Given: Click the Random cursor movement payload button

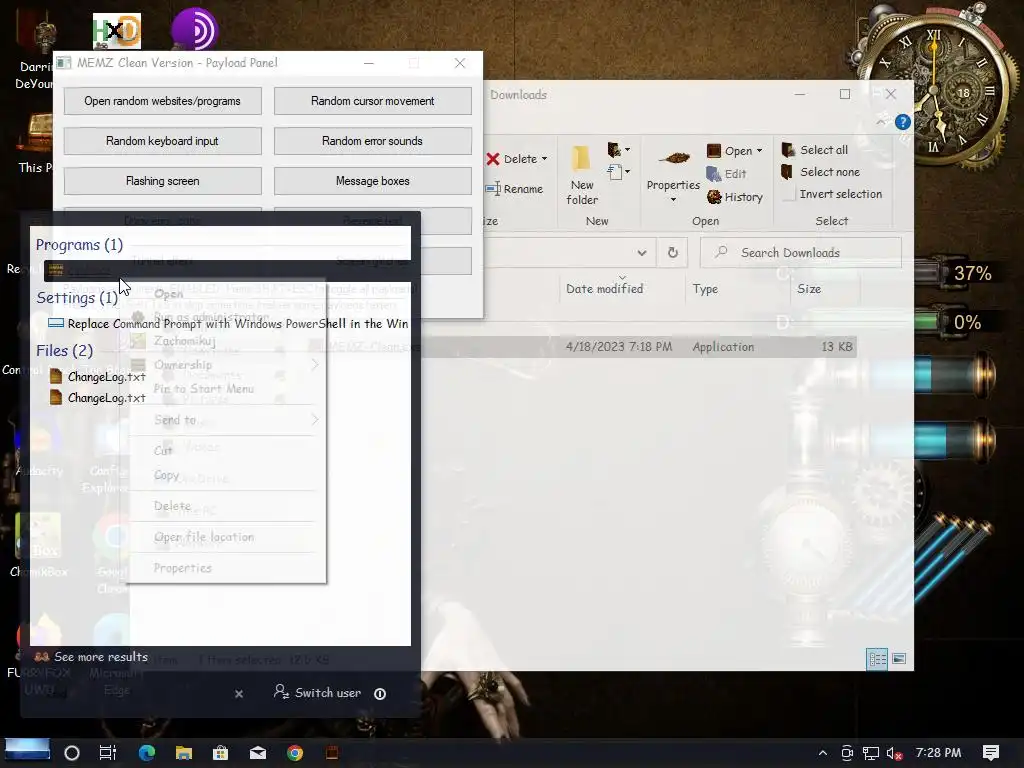Looking at the screenshot, I should coord(372,101).
